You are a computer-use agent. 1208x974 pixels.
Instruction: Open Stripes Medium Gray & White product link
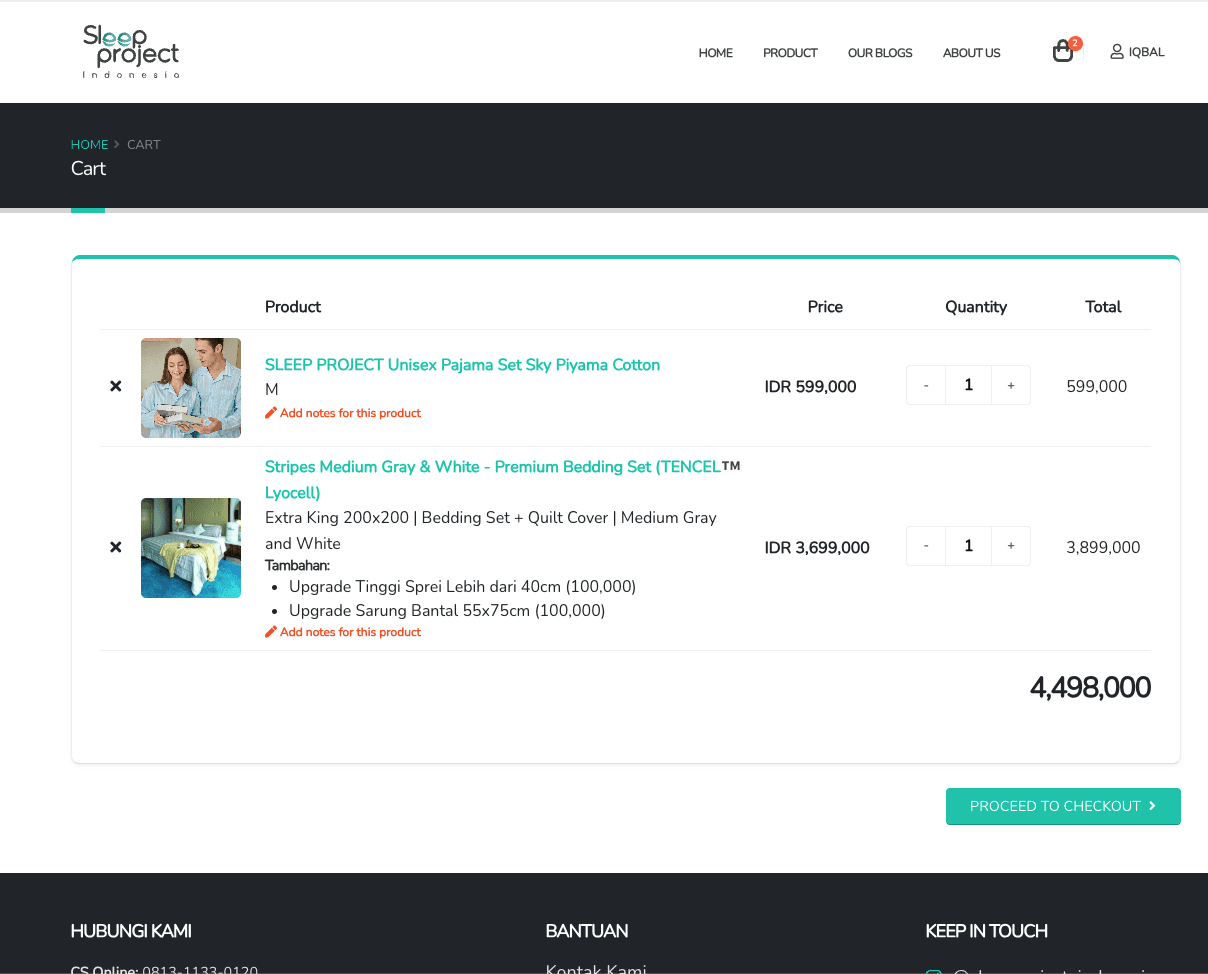[503, 480]
